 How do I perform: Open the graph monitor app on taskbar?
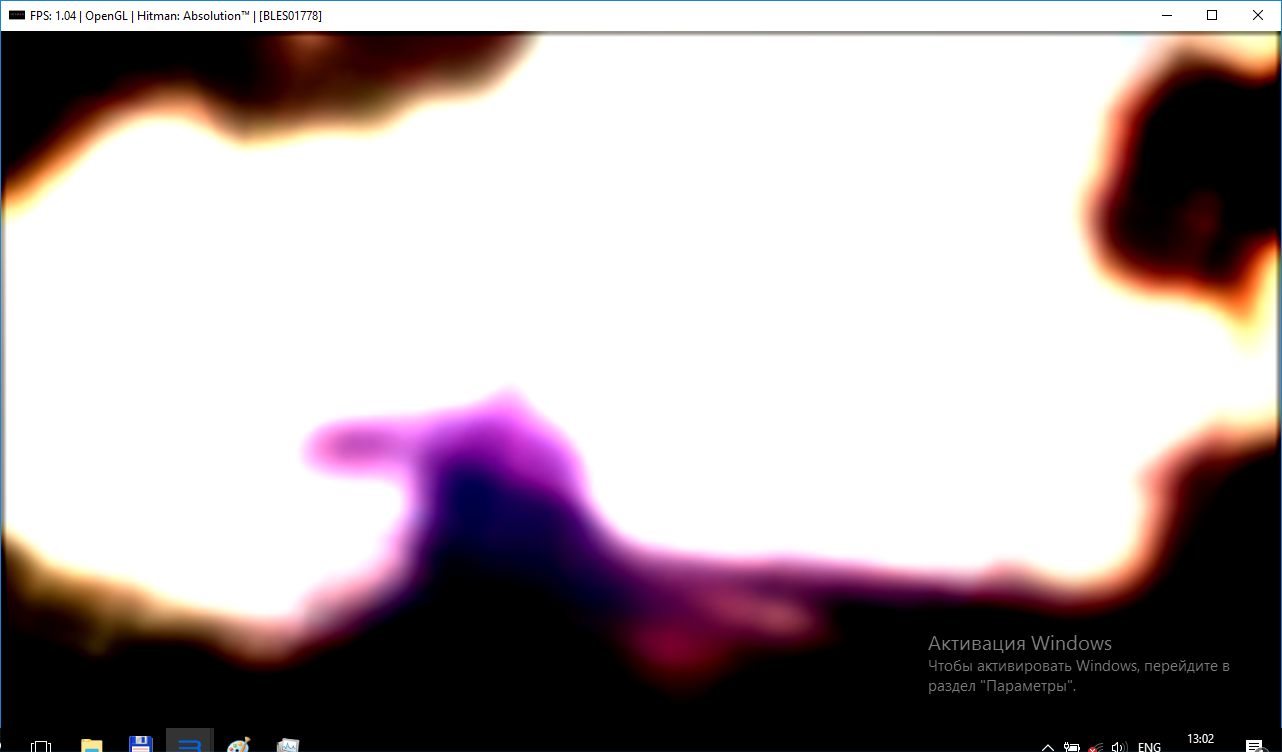(288, 745)
